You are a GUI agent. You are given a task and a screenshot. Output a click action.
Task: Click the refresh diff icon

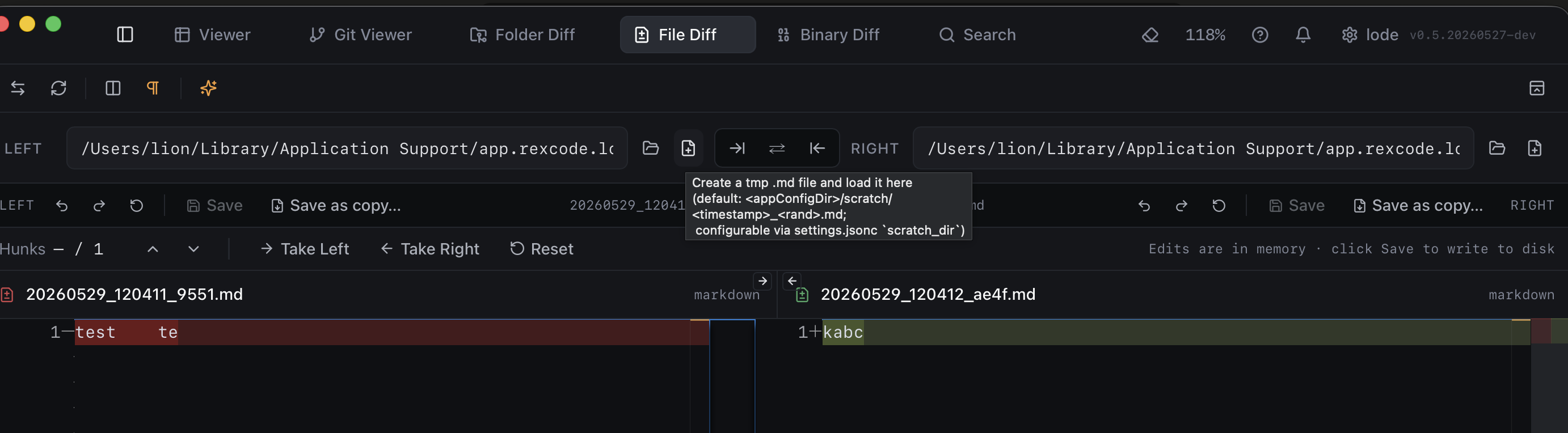pyautogui.click(x=58, y=88)
